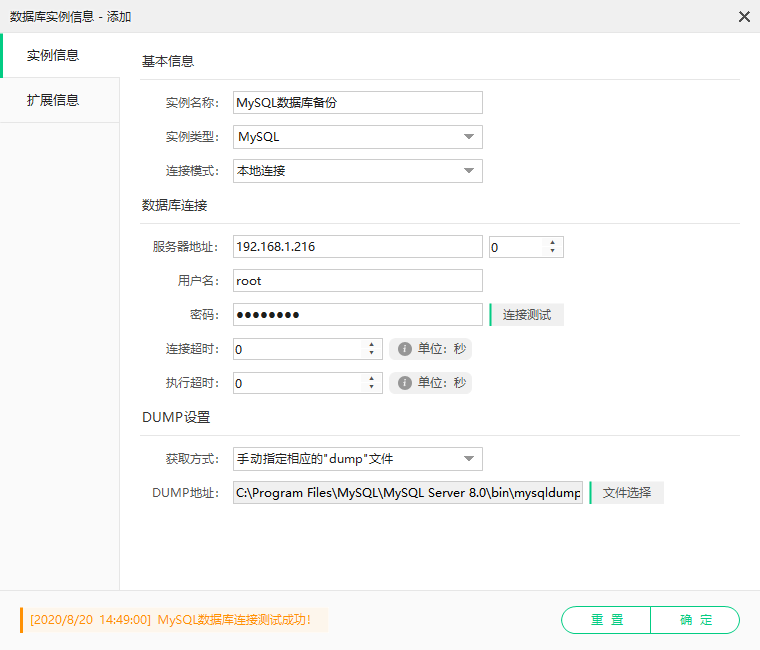Increment the 执行超时 value
The image size is (760, 650).
[372, 379]
